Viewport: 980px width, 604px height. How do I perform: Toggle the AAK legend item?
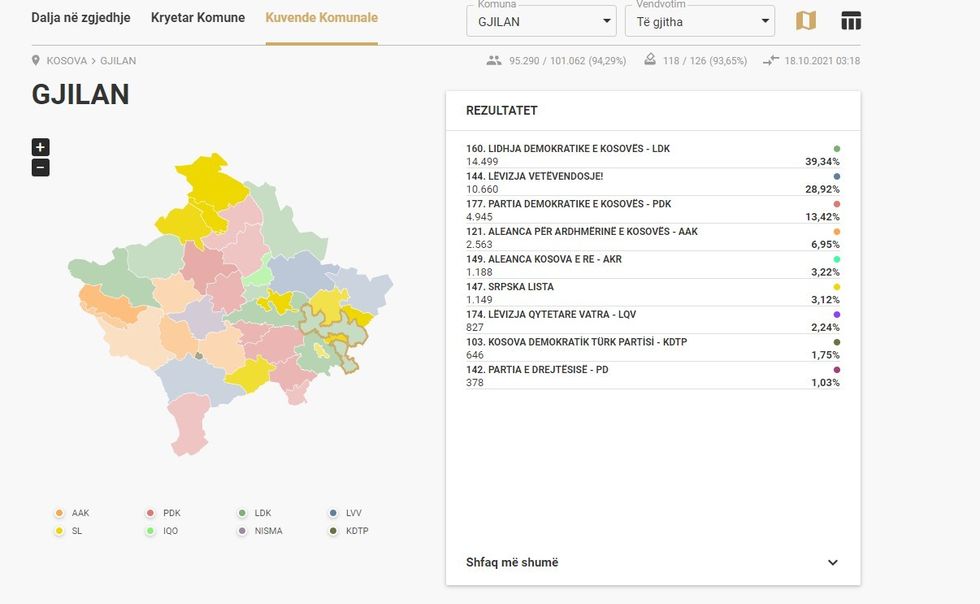point(72,513)
